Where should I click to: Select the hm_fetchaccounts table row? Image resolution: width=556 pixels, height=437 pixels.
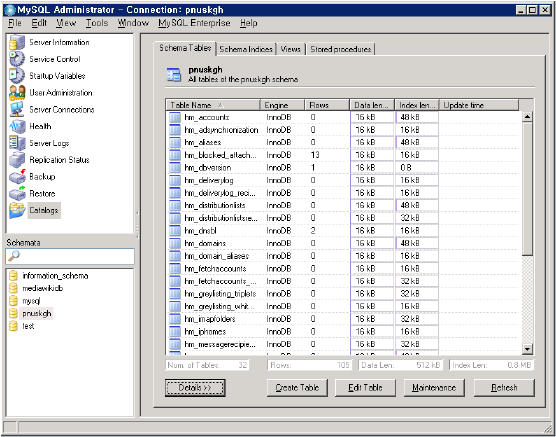(343, 269)
